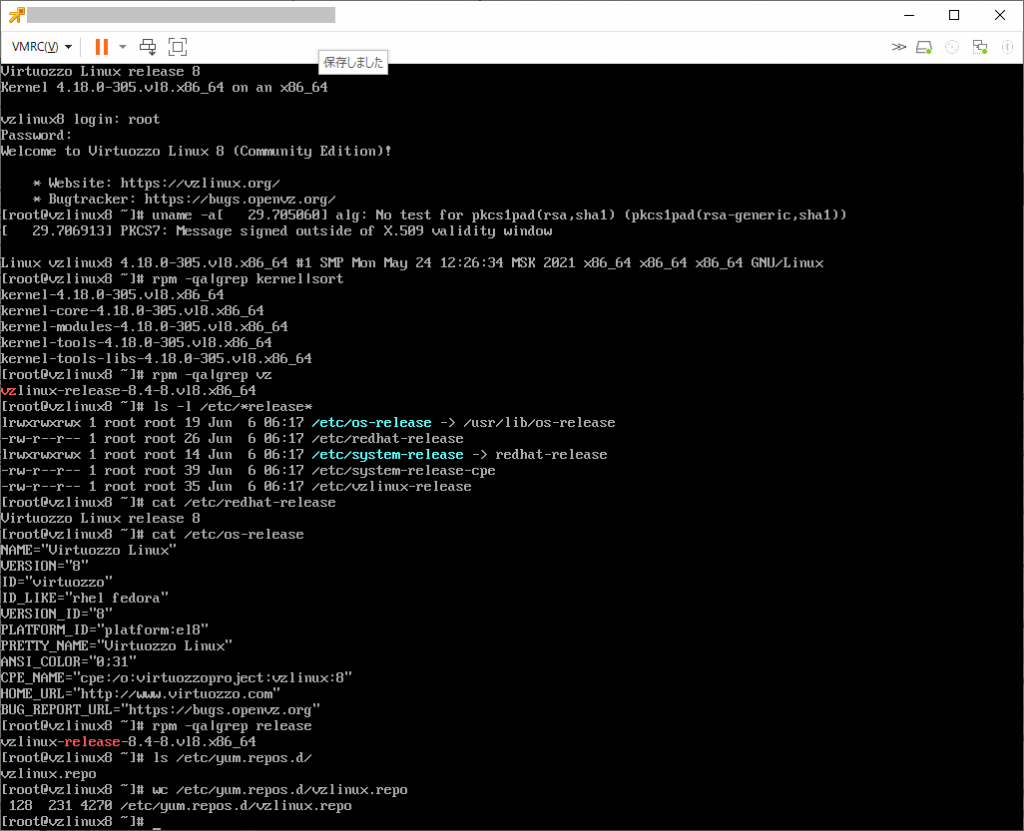Click the ID_LIKE="rhel fedora" line
This screenshot has height=831, width=1024.
pyautogui.click(x=84, y=598)
